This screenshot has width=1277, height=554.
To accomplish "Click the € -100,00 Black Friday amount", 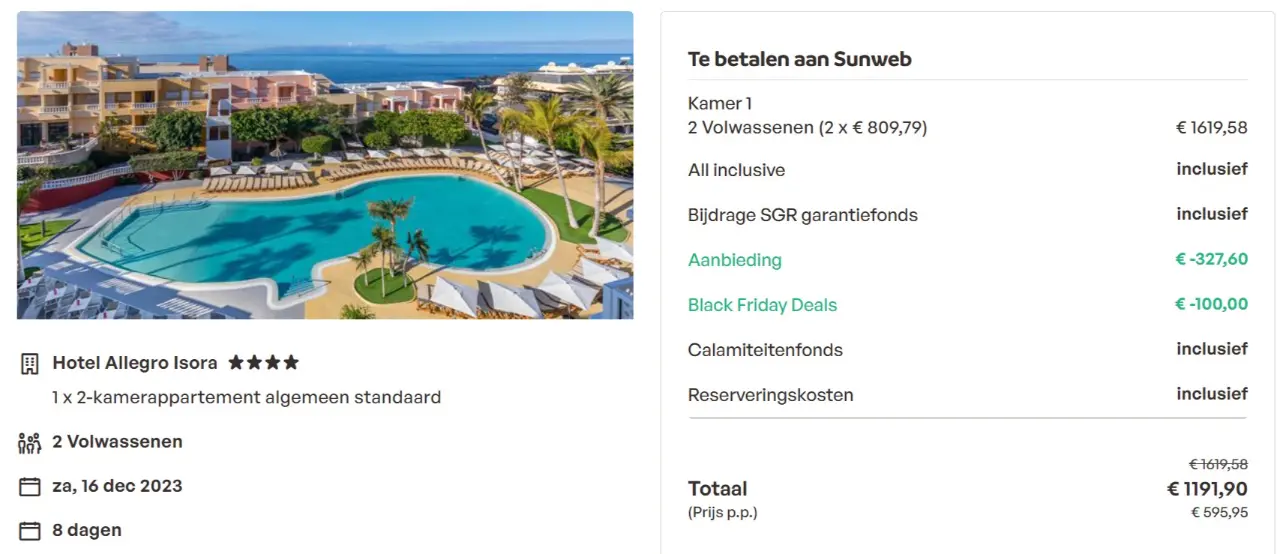I will pos(1211,304).
